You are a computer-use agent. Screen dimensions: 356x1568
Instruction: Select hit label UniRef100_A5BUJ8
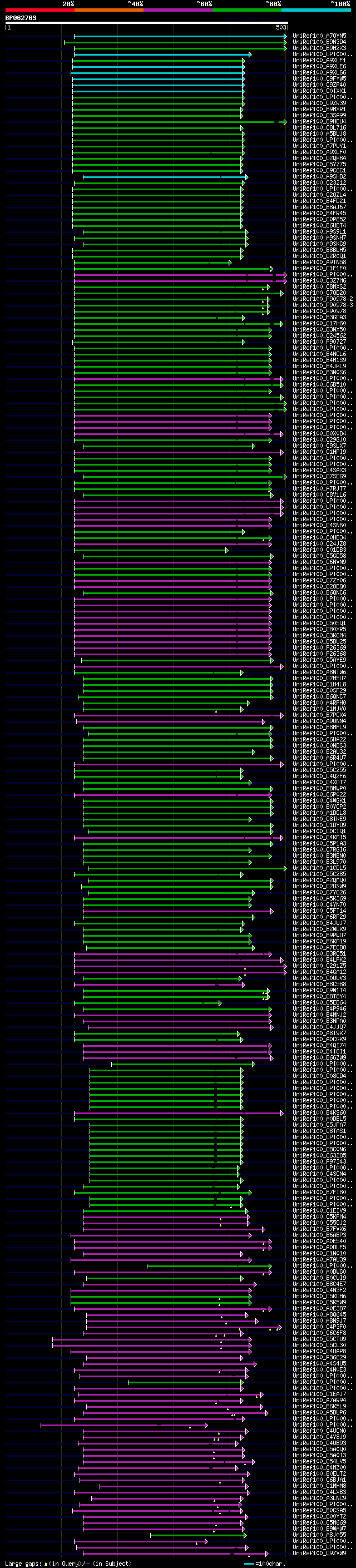click(319, 134)
